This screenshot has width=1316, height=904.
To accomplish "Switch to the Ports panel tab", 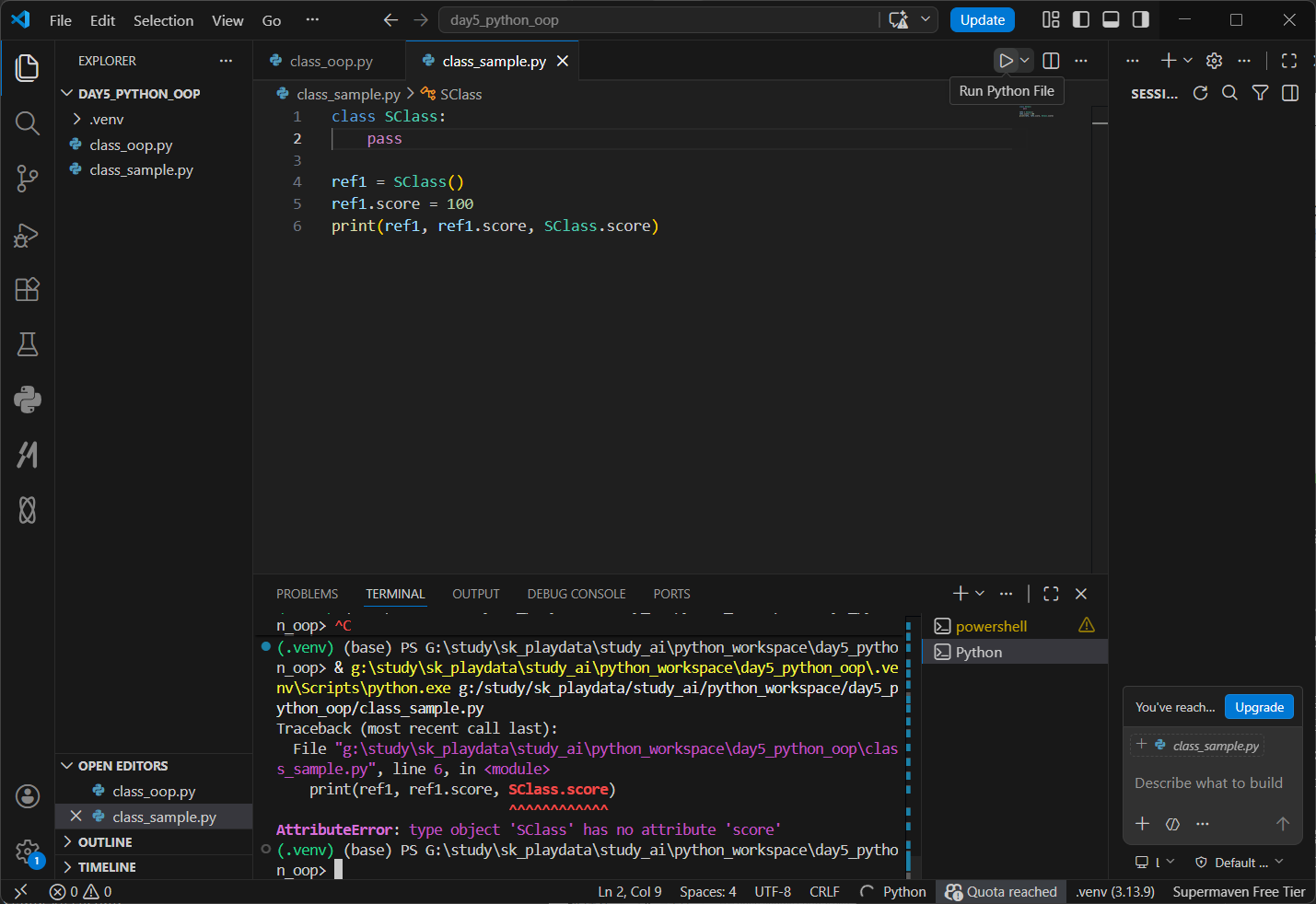I will [671, 595].
